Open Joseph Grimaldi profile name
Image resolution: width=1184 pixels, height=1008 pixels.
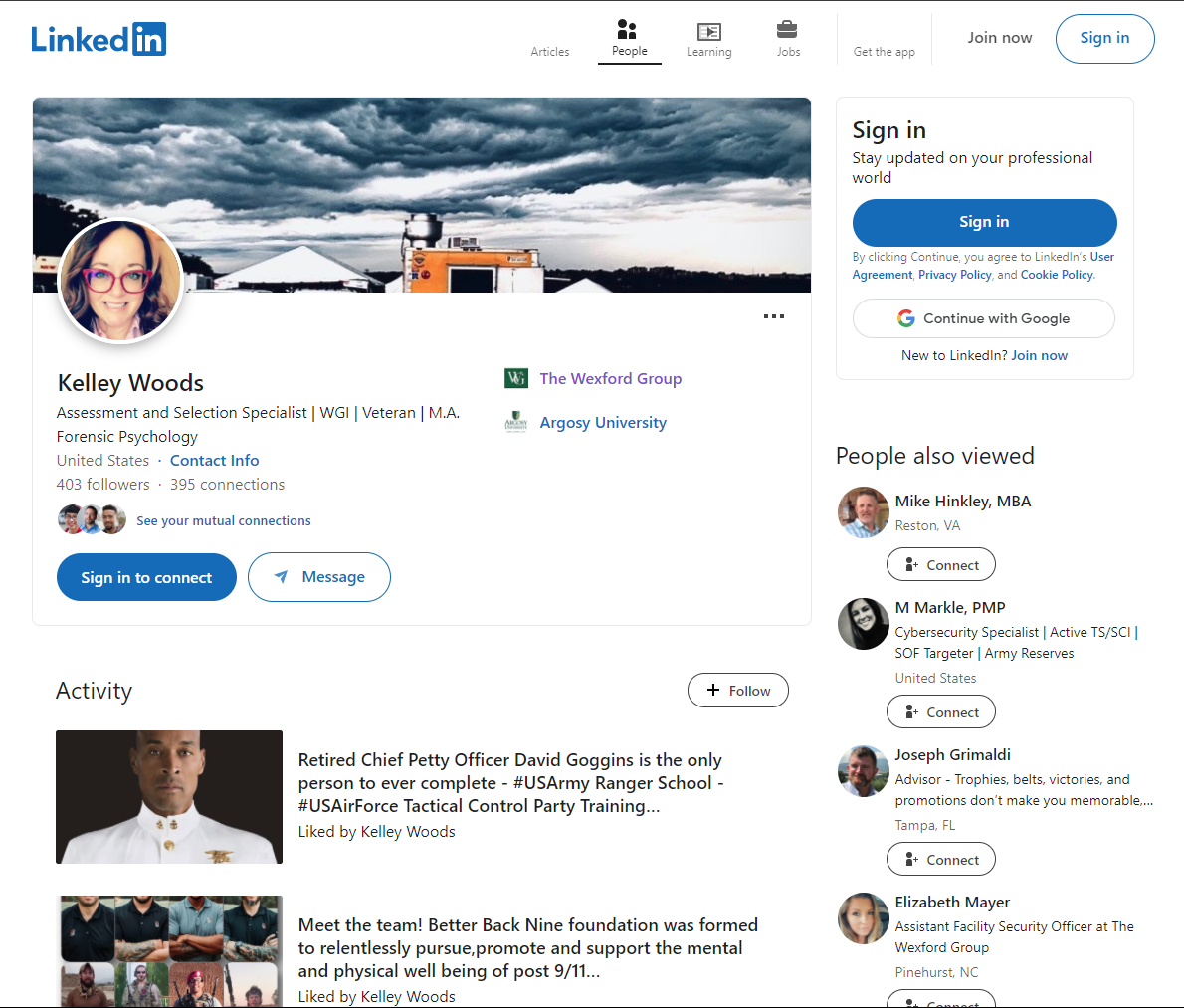tap(952, 755)
